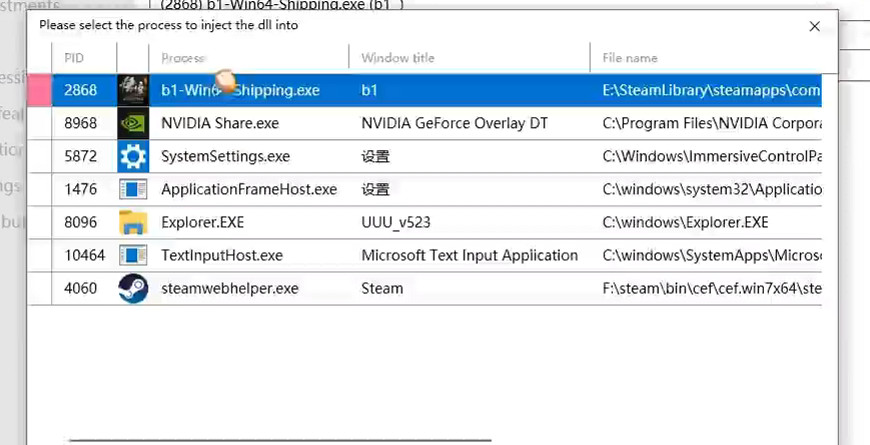
Task: Sort by the Window title column header
Action: coord(398,58)
